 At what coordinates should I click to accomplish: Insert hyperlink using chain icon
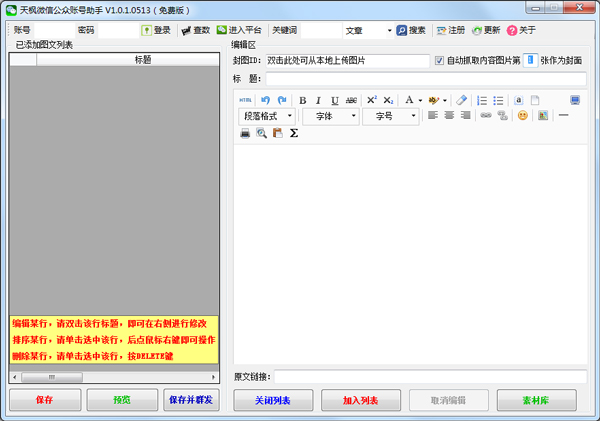point(486,116)
